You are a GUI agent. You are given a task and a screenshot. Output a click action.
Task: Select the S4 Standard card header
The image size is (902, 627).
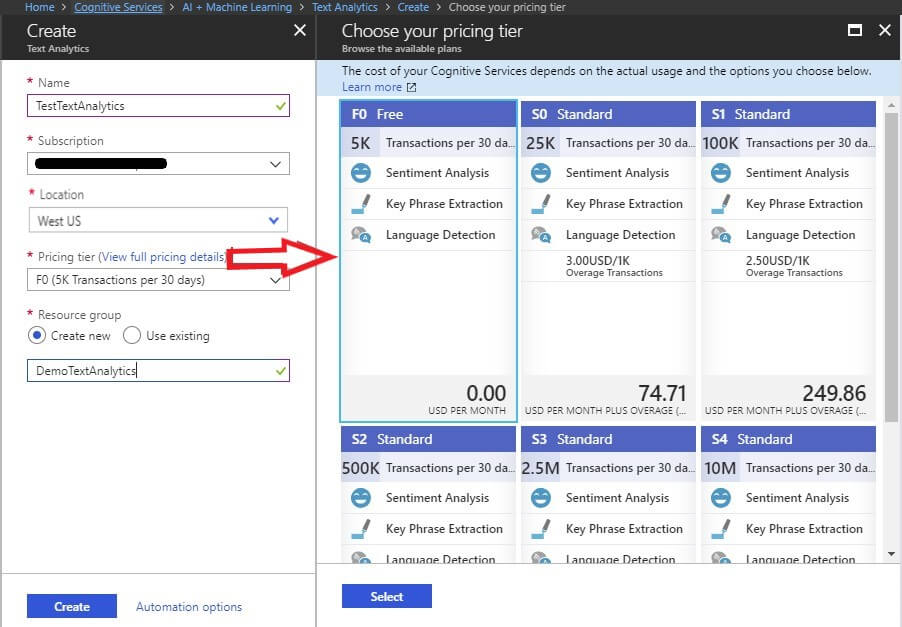788,439
